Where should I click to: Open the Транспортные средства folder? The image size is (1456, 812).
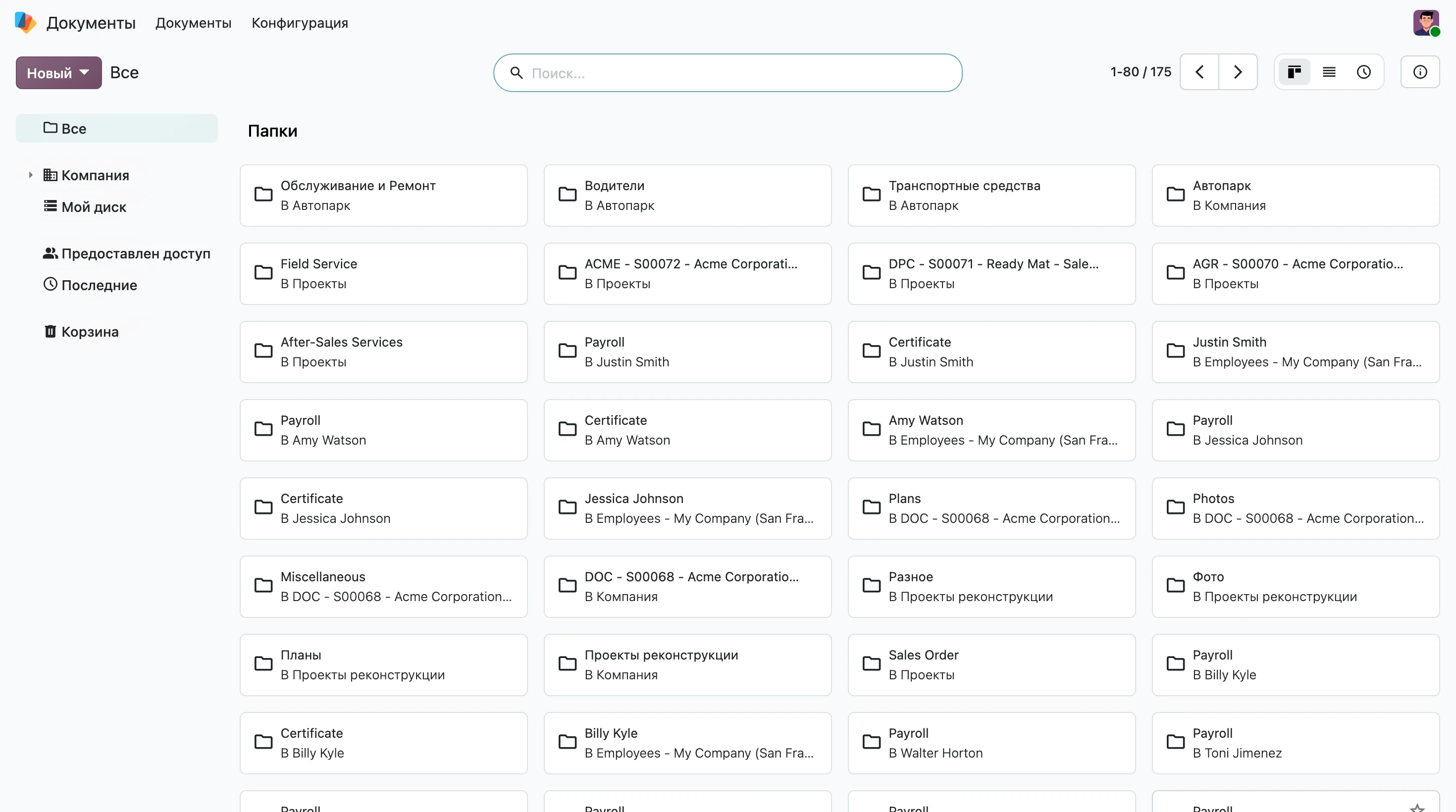point(991,196)
